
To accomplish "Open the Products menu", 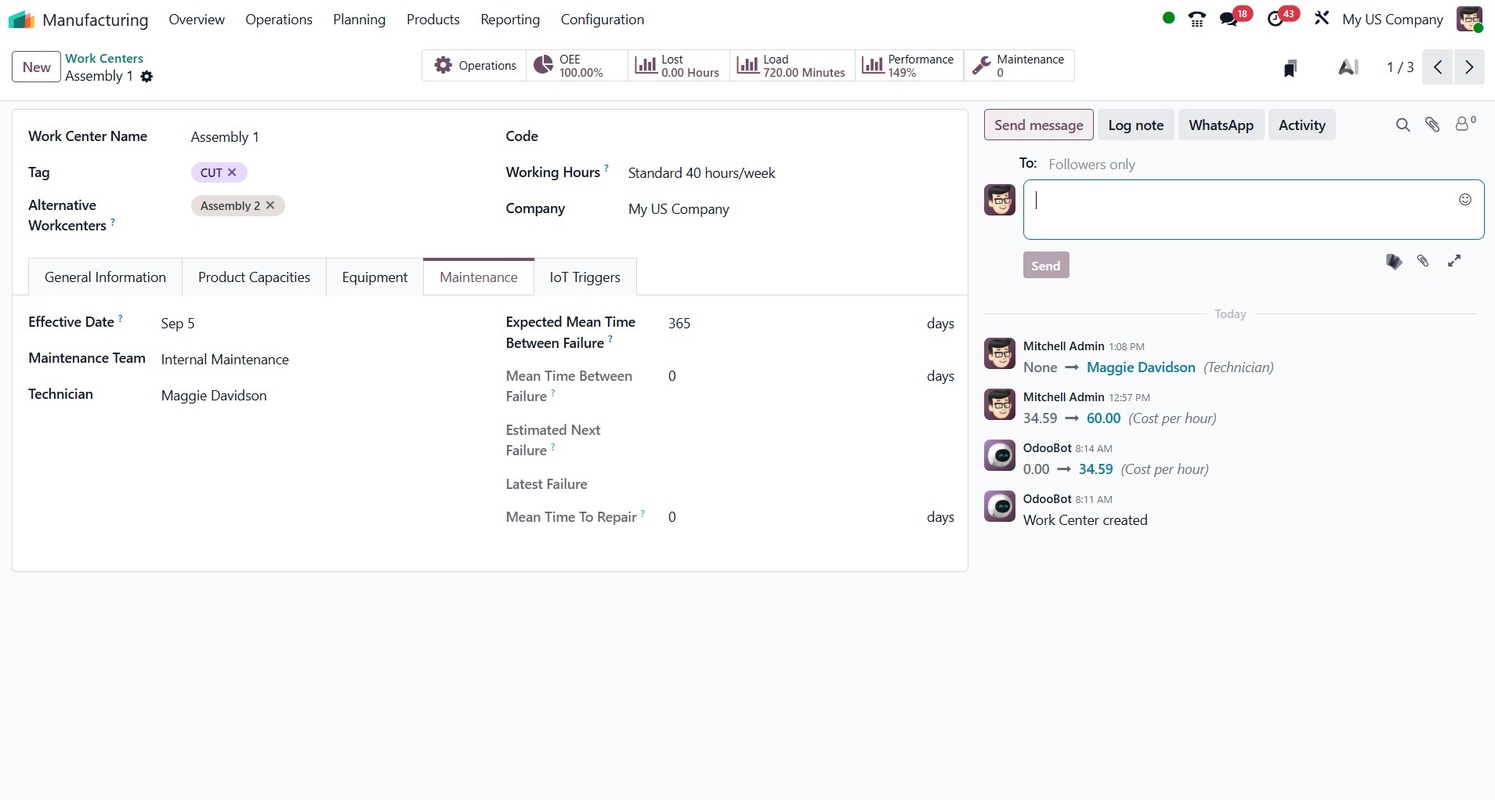I will click(x=433, y=19).
